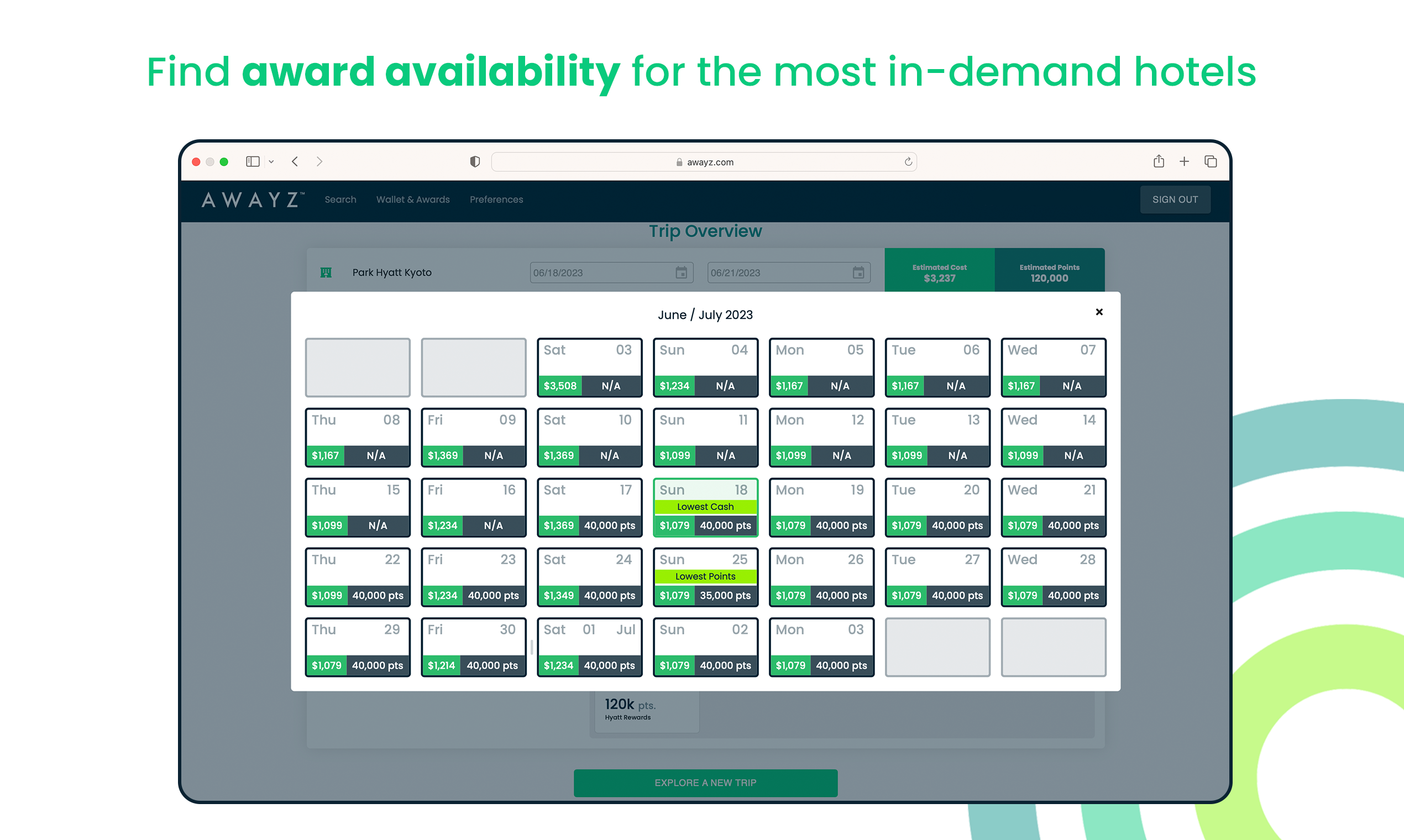Select Sun 18 Lowest Cash day
The height and width of the screenshot is (840, 1404).
point(705,508)
